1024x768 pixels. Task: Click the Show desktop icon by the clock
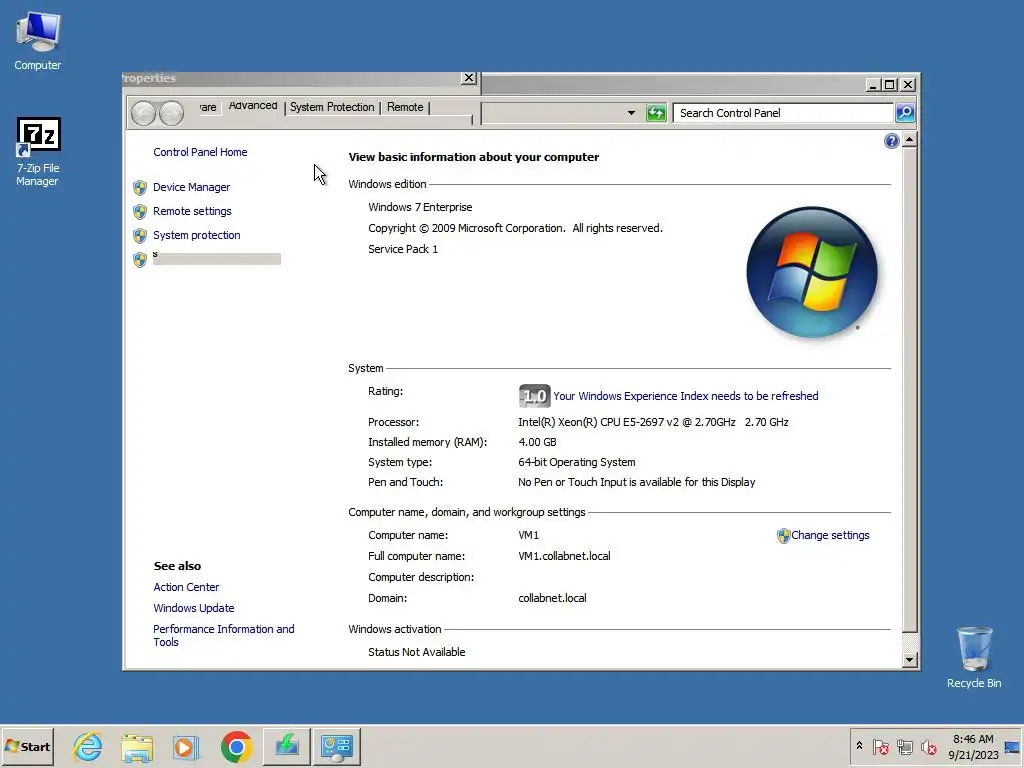click(1012, 746)
